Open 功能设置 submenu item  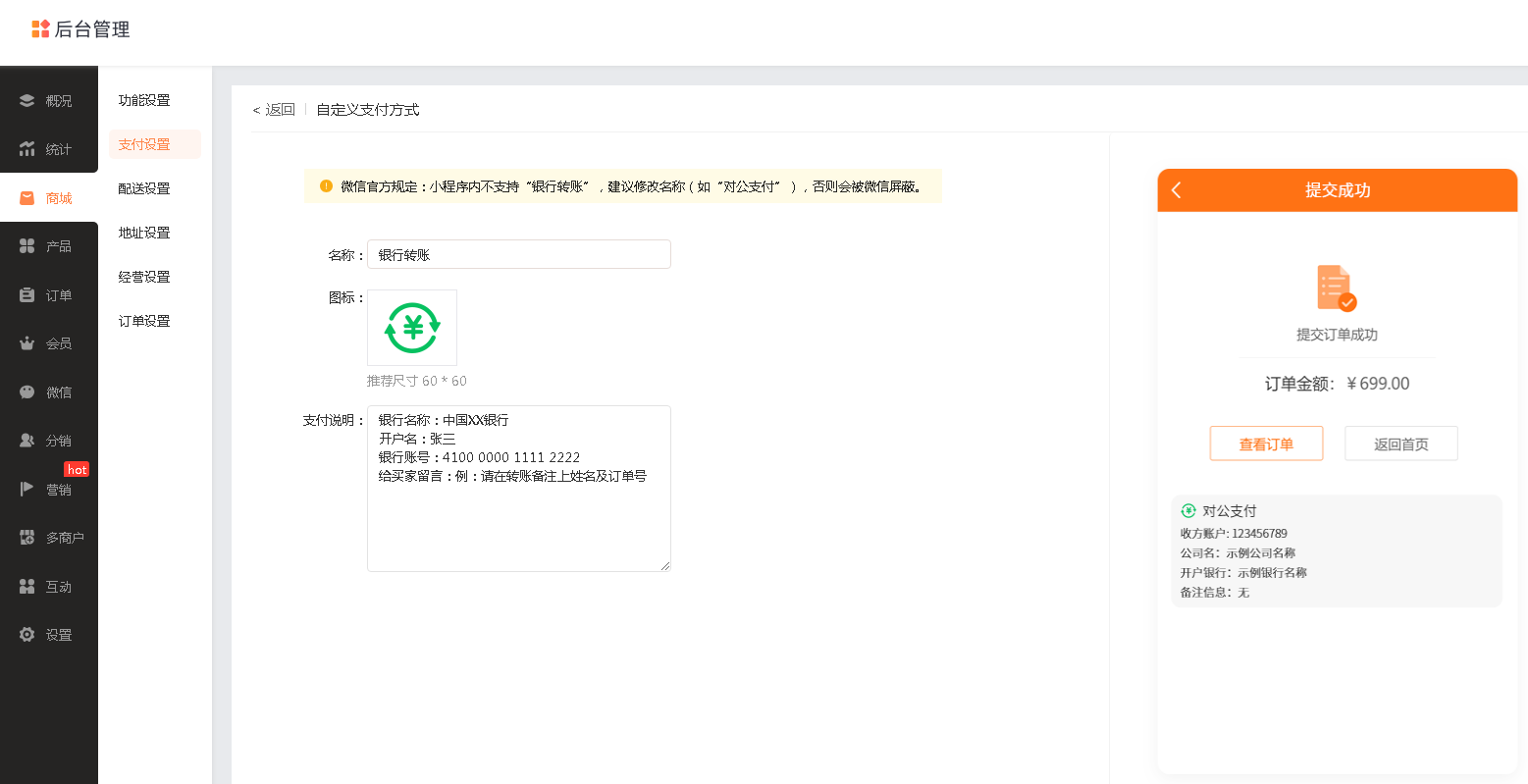[144, 100]
